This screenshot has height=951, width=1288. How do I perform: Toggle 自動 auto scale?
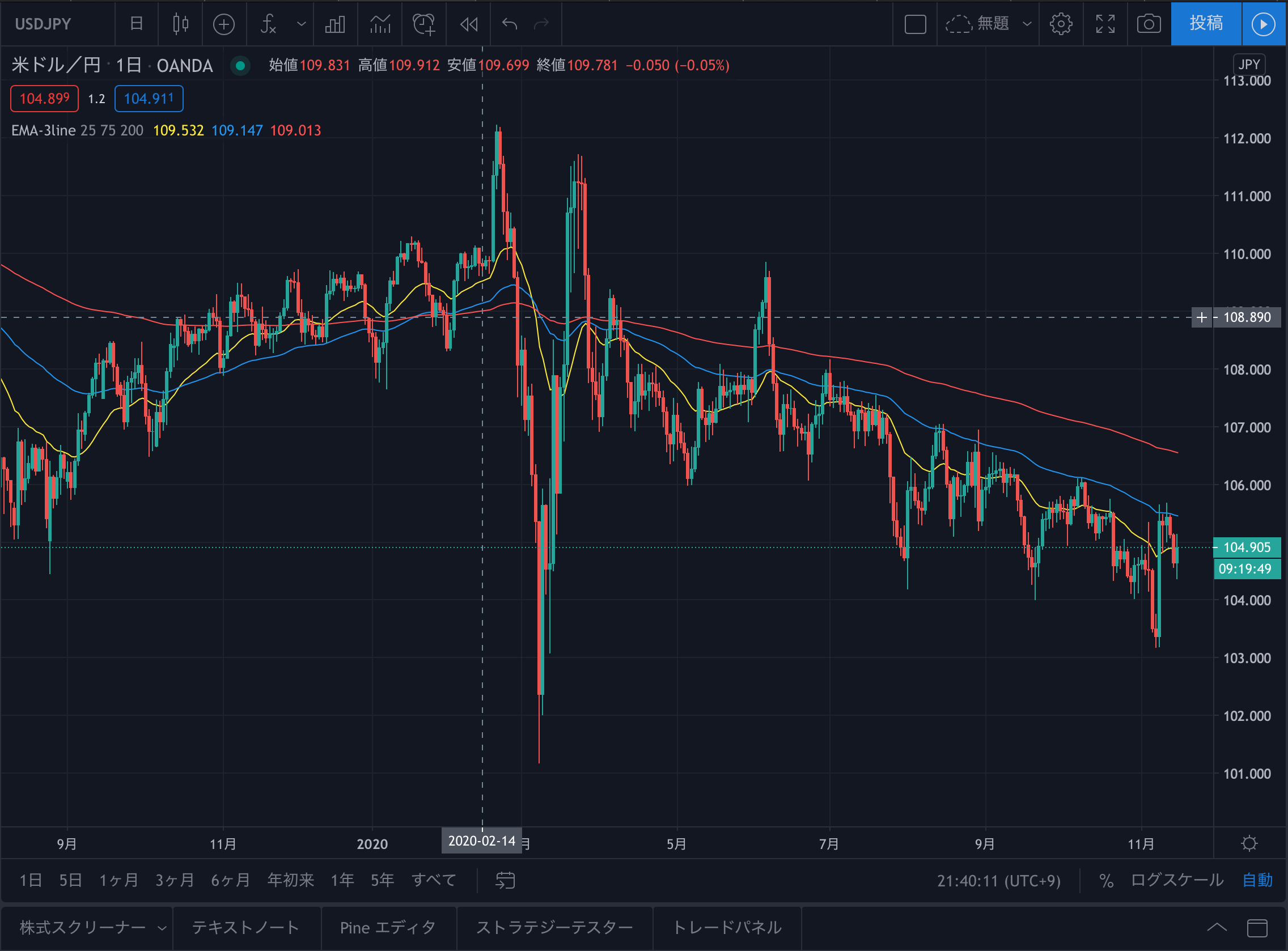pyautogui.click(x=1257, y=880)
